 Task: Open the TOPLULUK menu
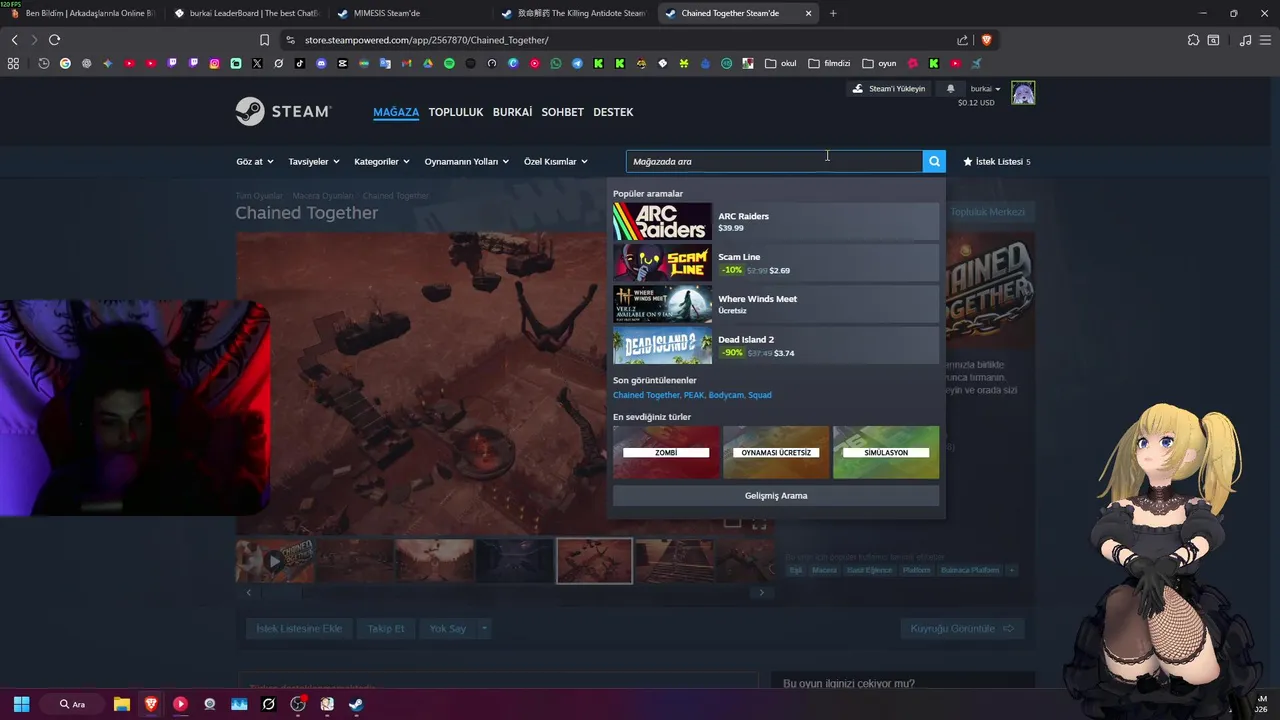456,112
